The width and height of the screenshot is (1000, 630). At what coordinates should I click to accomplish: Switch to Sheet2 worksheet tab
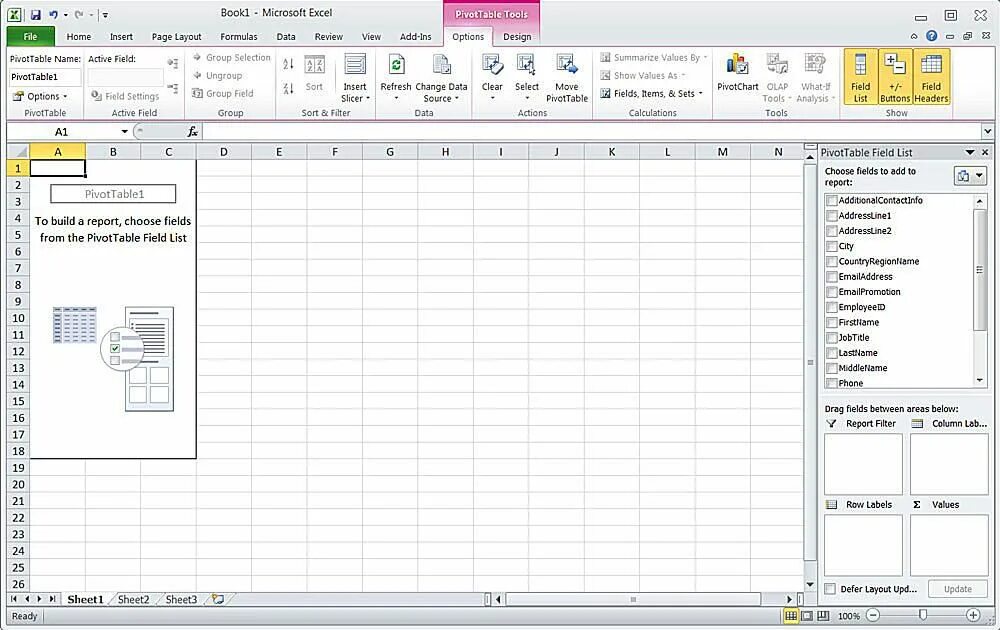133,599
